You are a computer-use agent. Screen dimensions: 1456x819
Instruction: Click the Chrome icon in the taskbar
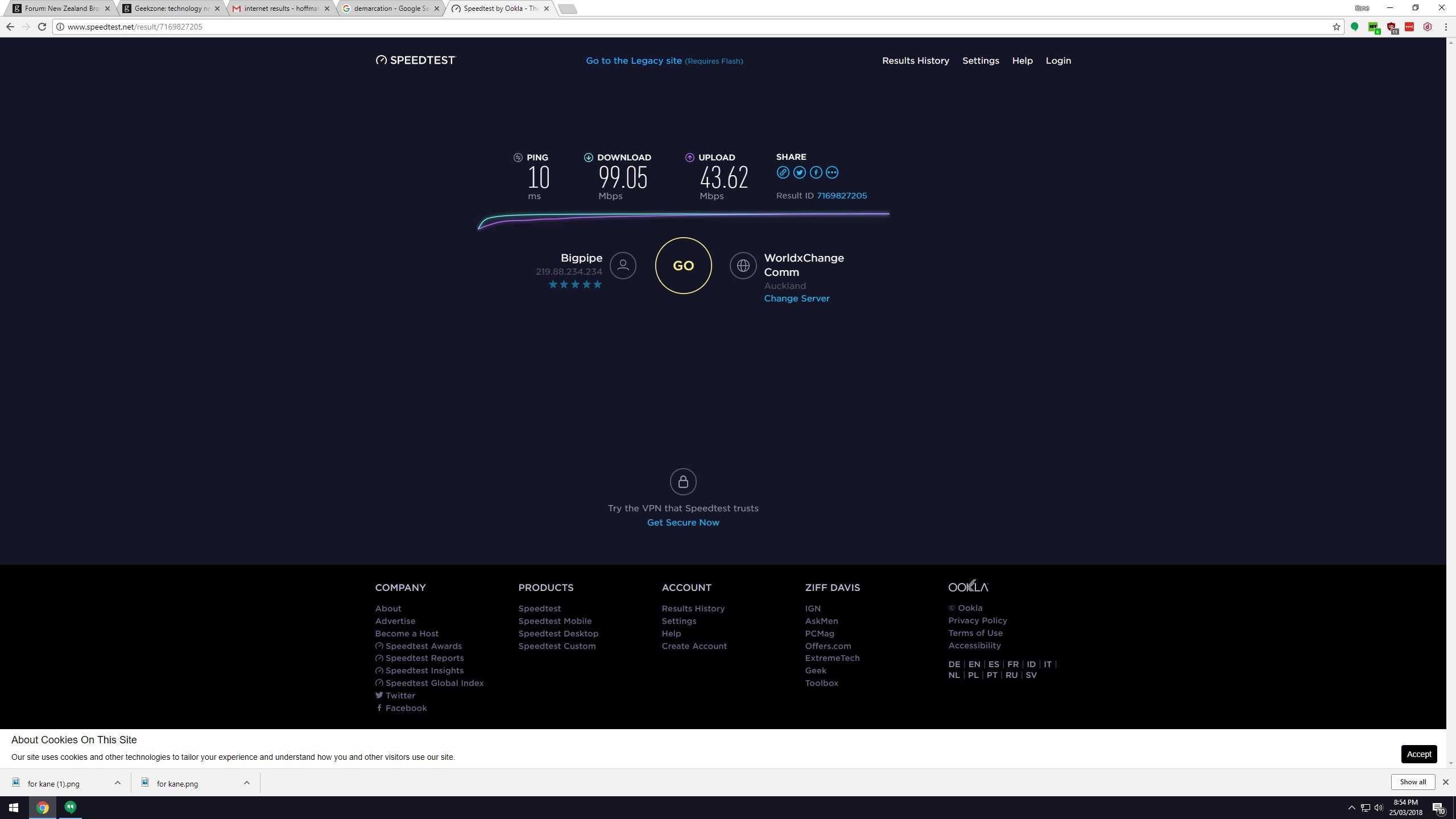pyautogui.click(x=43, y=808)
